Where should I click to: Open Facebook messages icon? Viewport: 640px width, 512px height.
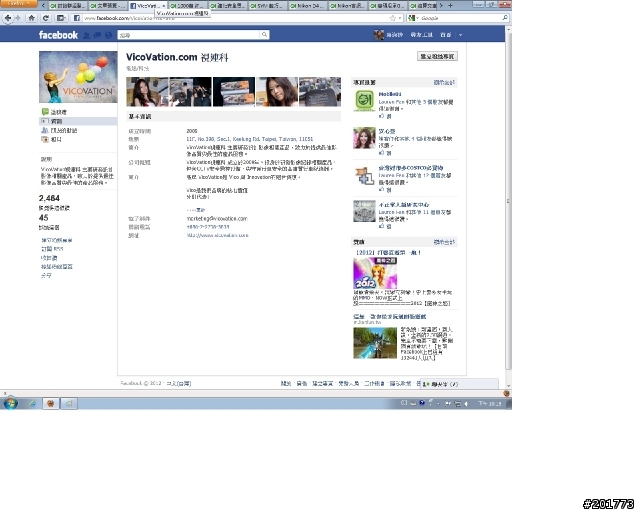pyautogui.click(x=97, y=35)
